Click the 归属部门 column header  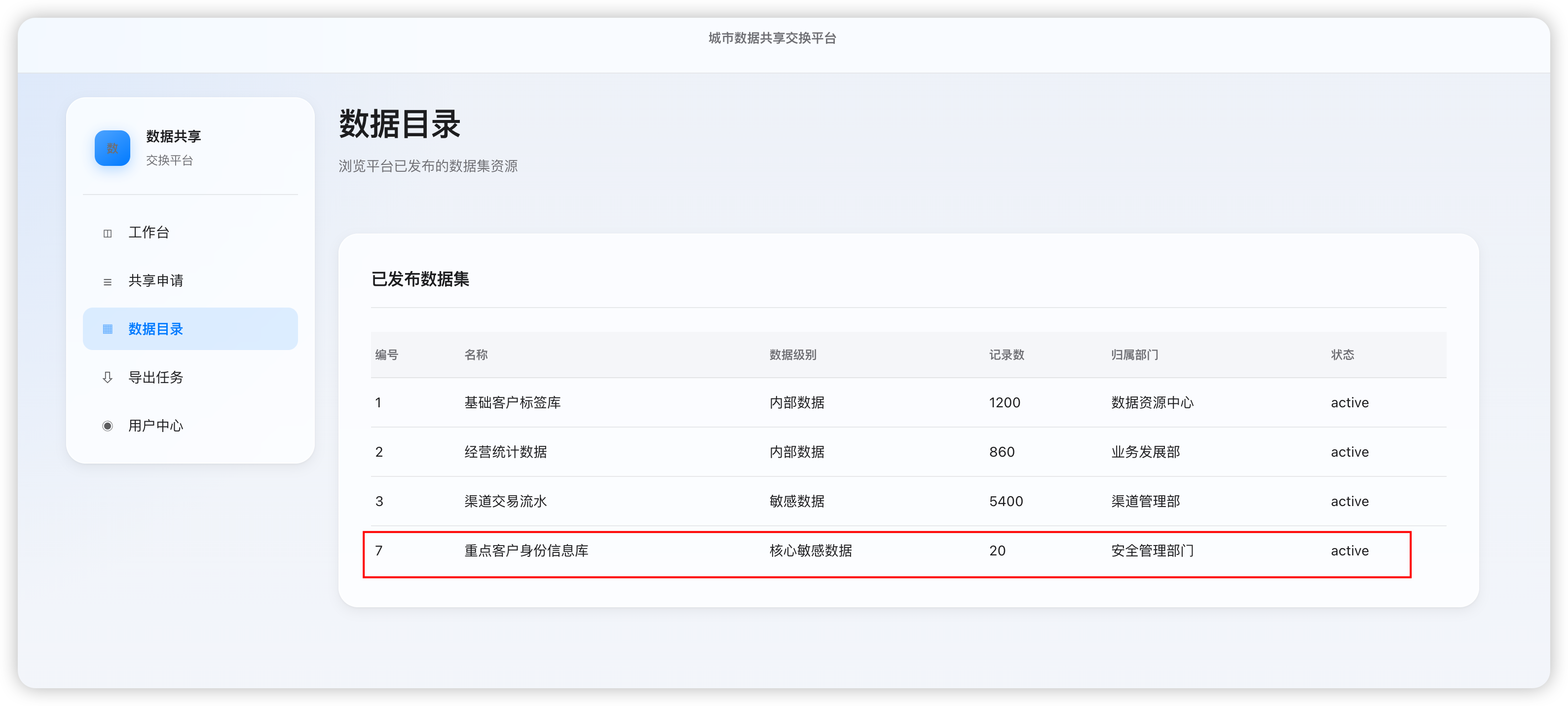click(1135, 354)
